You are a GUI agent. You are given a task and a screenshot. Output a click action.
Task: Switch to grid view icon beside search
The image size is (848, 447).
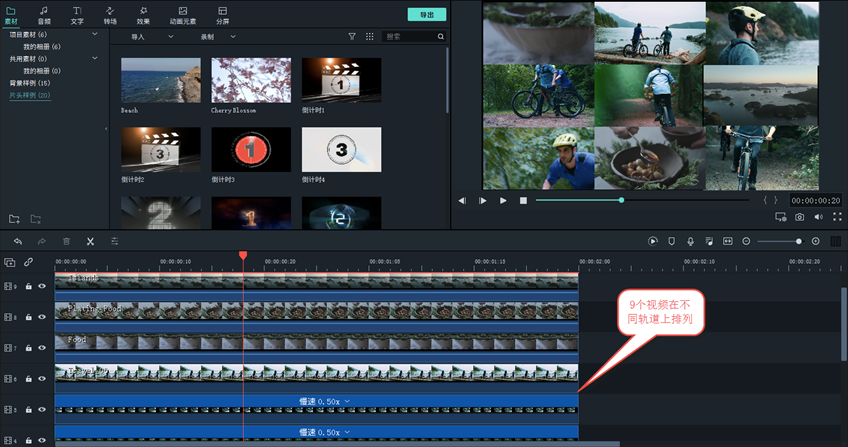click(369, 36)
